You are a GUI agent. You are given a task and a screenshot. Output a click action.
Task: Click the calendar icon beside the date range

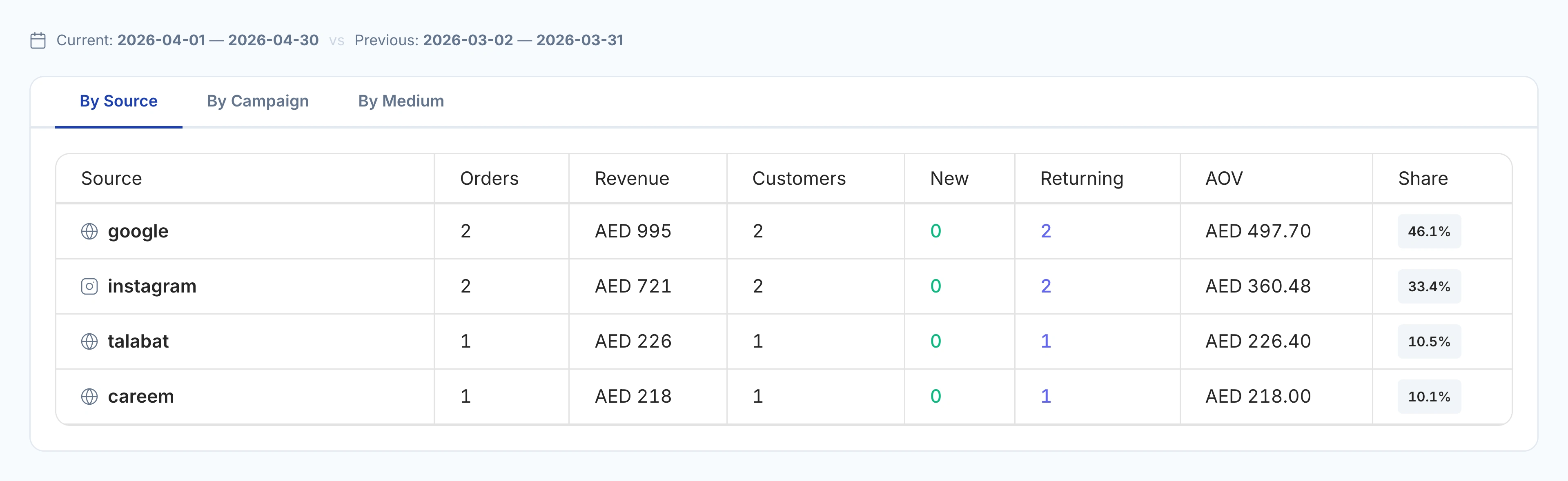tap(38, 41)
